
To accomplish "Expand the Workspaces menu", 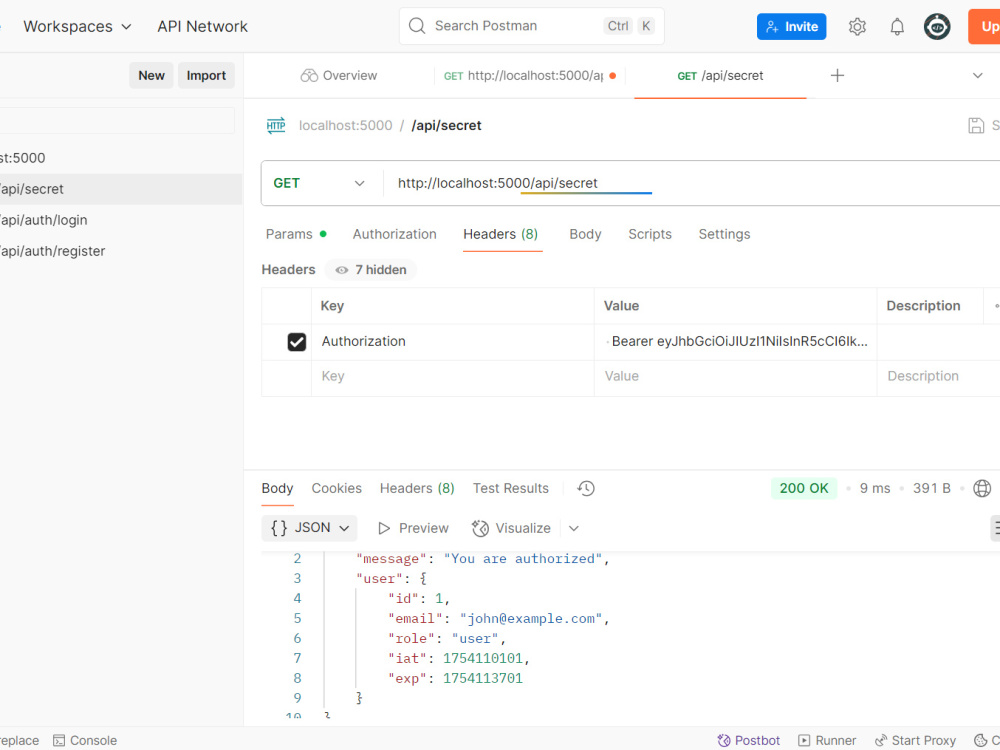I will coord(77,26).
